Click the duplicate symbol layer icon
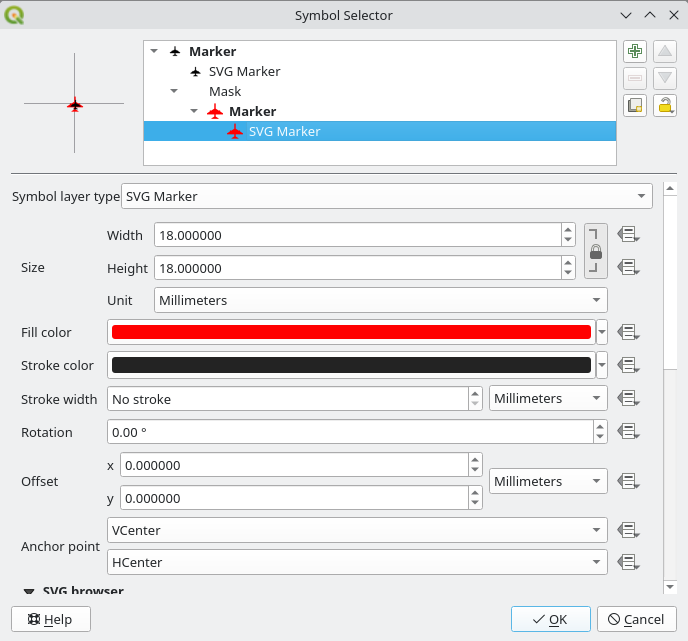Viewport: 688px width, 641px height. point(634,105)
